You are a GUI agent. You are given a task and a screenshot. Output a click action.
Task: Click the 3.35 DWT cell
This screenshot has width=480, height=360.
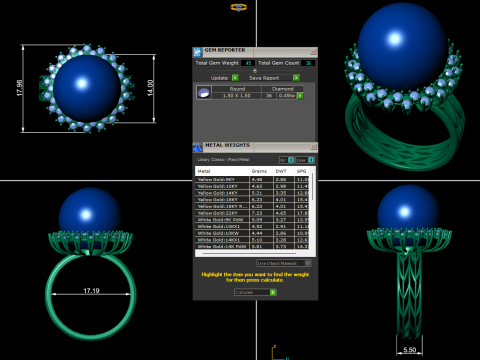pos(284,193)
